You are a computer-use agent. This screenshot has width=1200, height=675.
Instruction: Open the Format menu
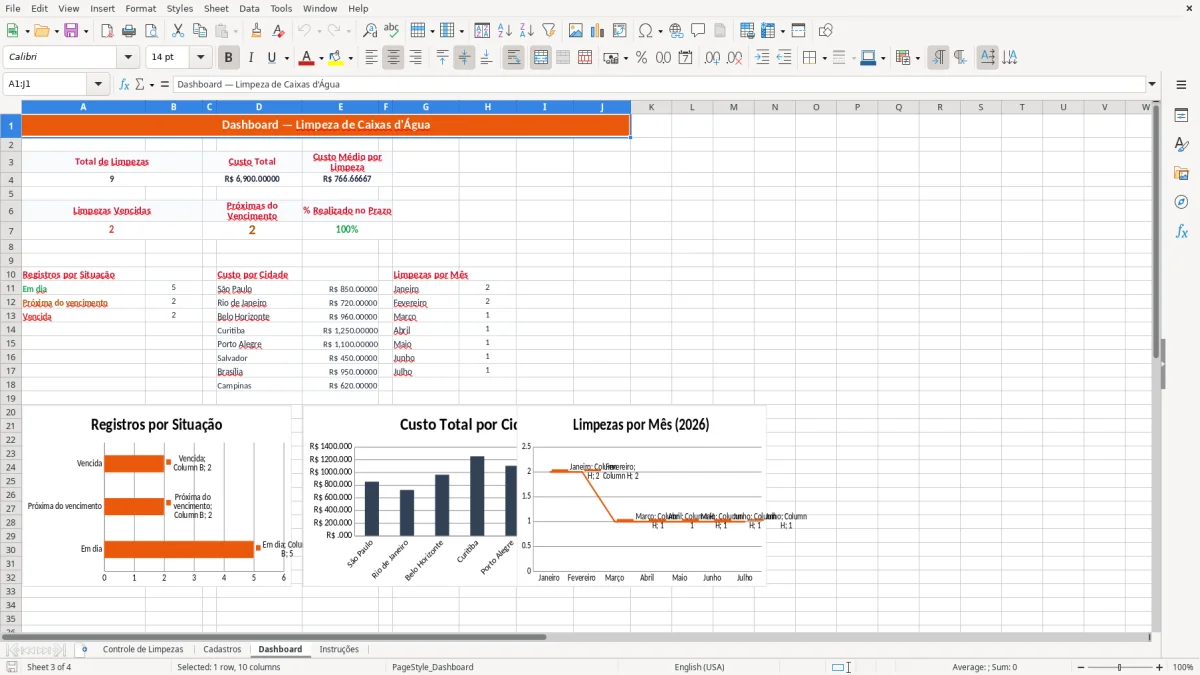(x=141, y=8)
